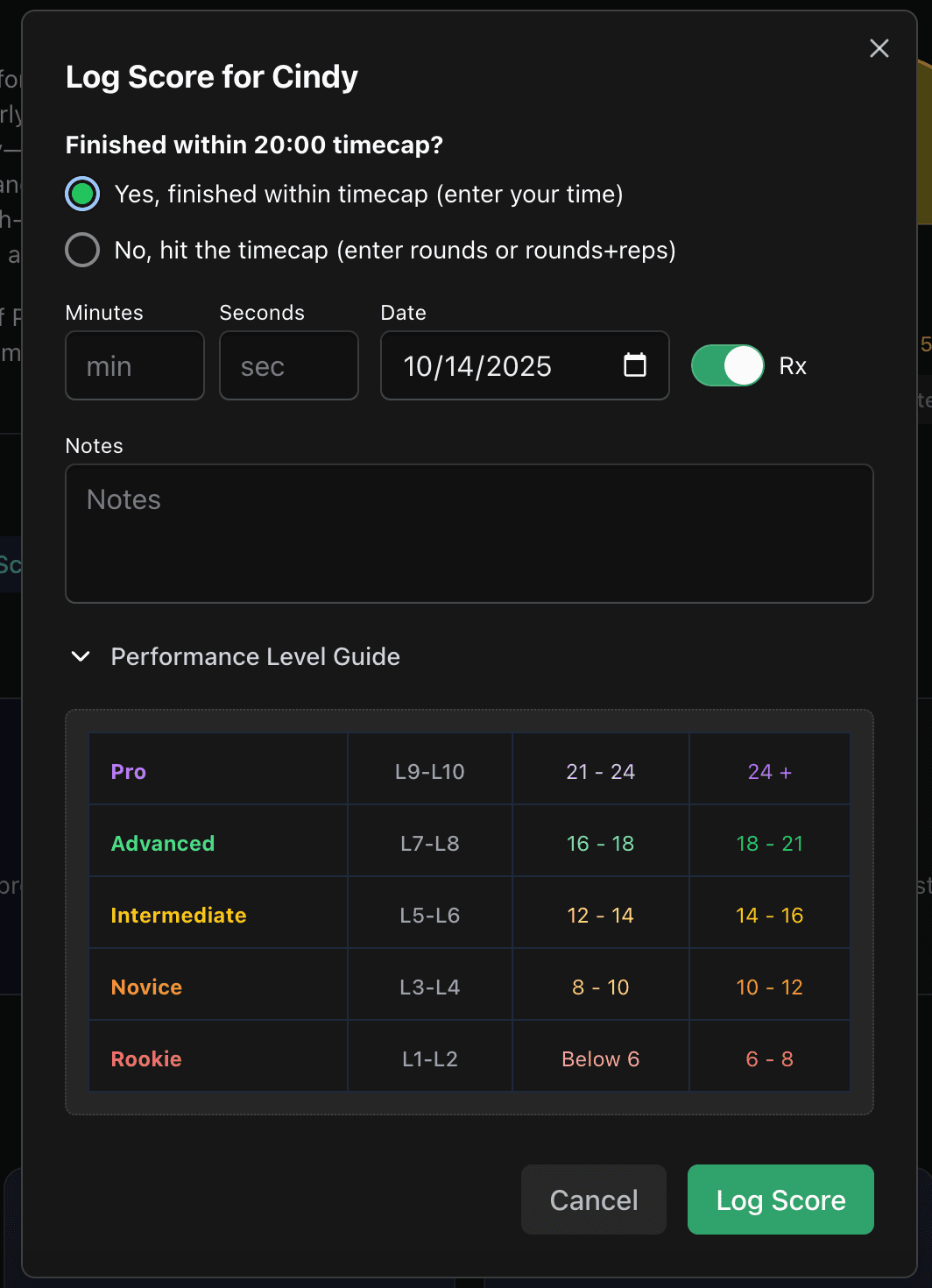Screen dimensions: 932x1288
Task: Select the 'No, hit the timecap' radio button
Action: click(81, 250)
